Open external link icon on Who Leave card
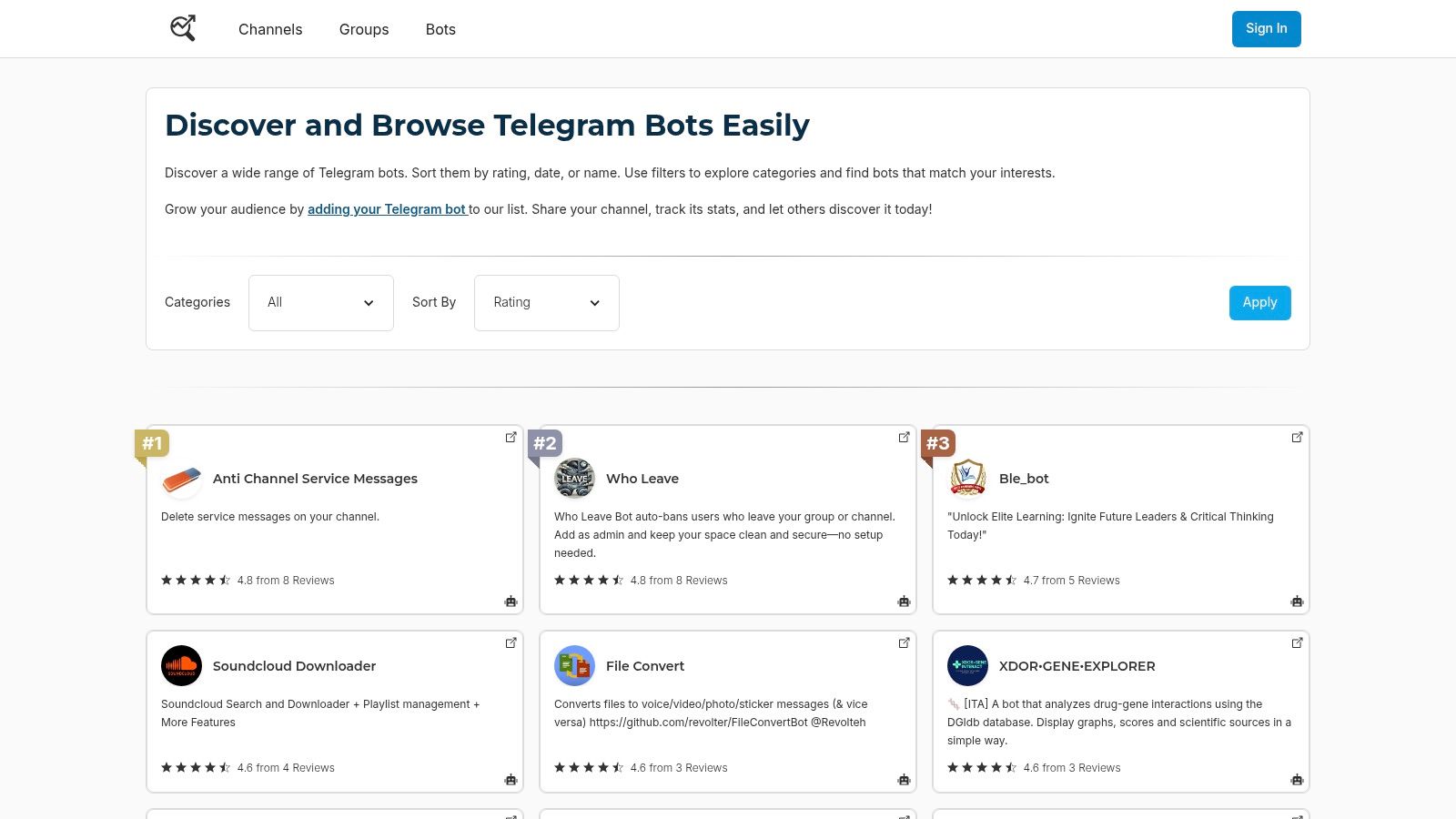This screenshot has width=1456, height=819. click(905, 438)
